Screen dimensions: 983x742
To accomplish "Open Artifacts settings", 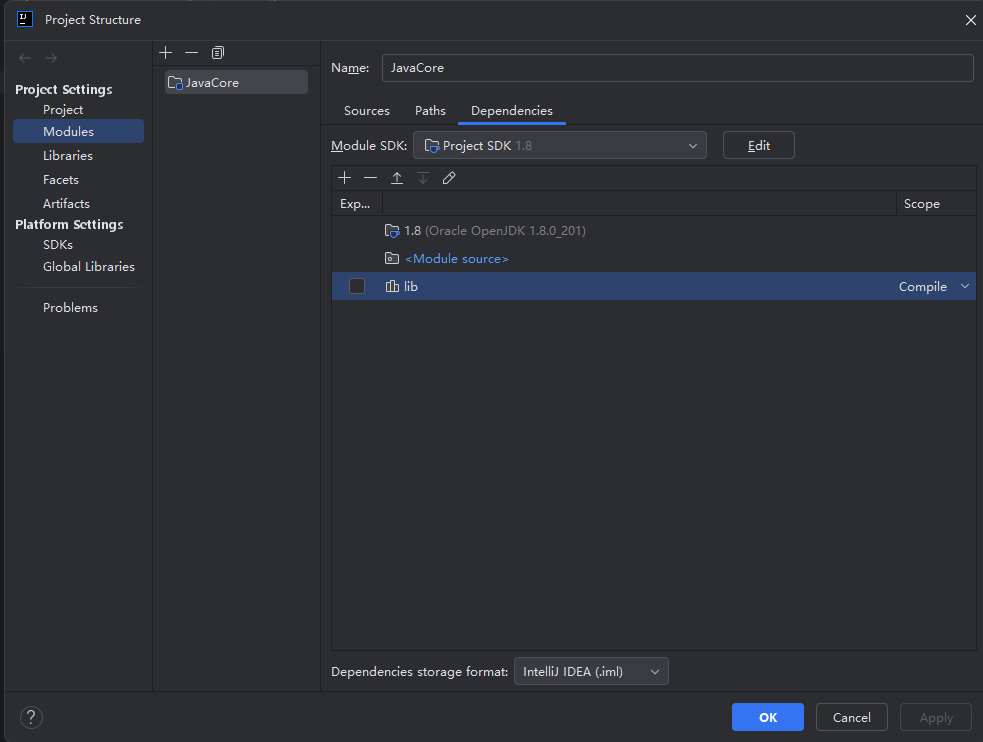I will click(x=66, y=204).
